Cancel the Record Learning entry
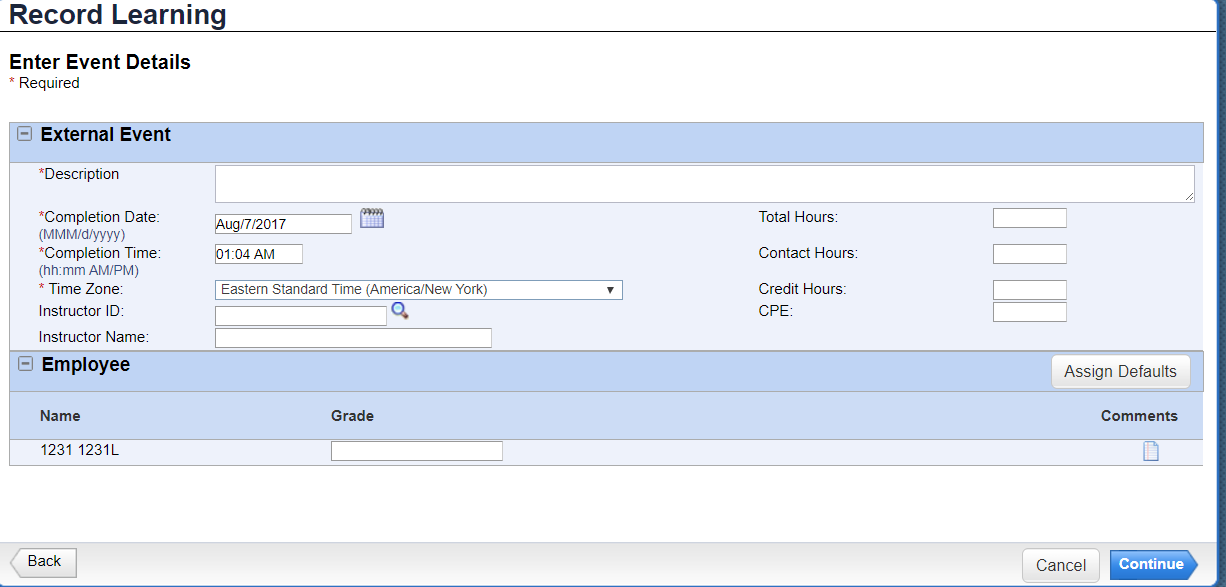Screen dimensions: 1226x587 click(x=1061, y=565)
